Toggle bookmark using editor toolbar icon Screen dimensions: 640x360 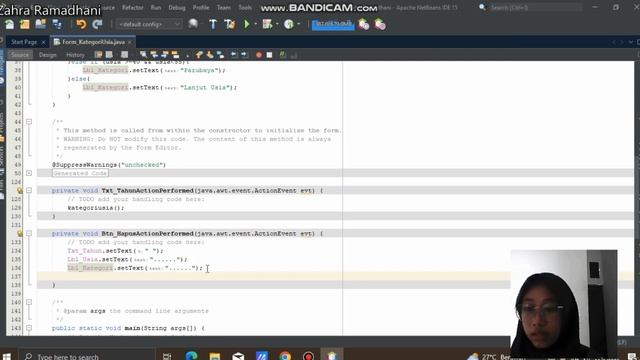click(220, 55)
